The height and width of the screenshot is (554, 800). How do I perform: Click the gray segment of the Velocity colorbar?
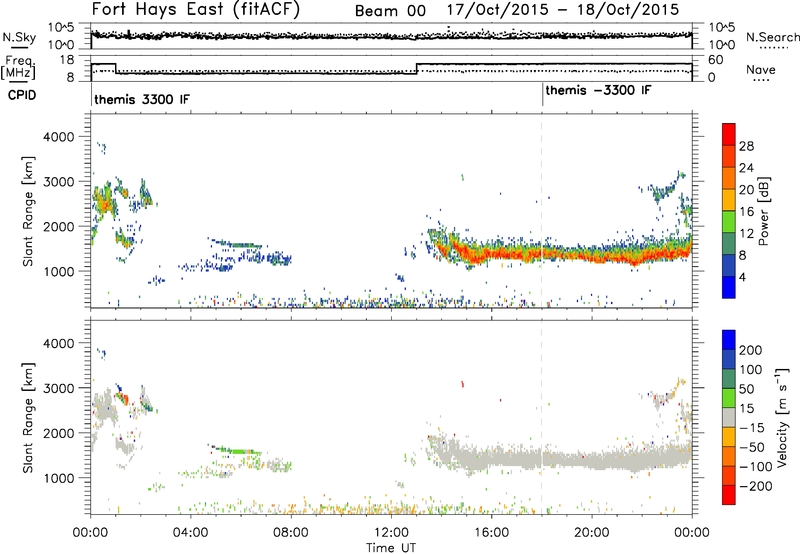coord(729,417)
